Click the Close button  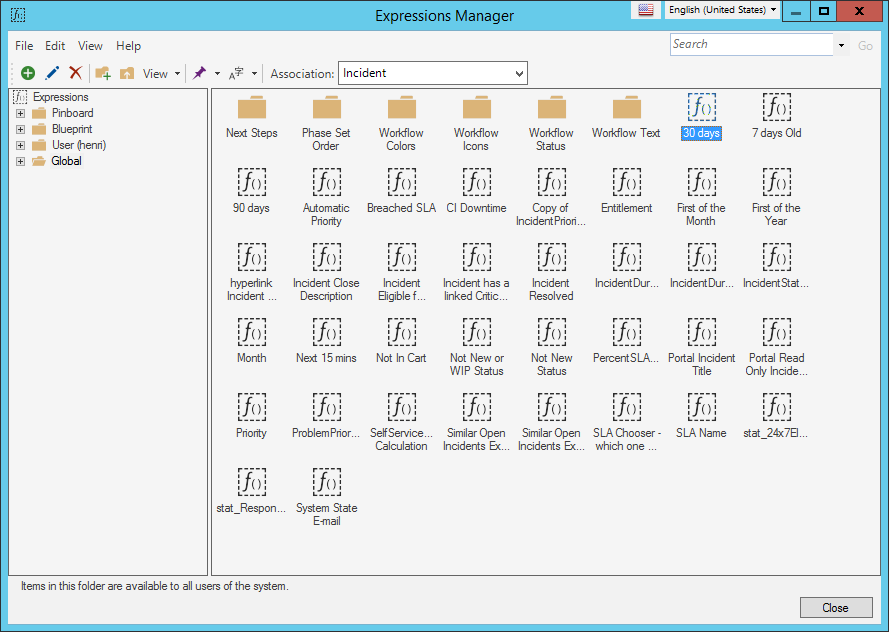tap(836, 608)
